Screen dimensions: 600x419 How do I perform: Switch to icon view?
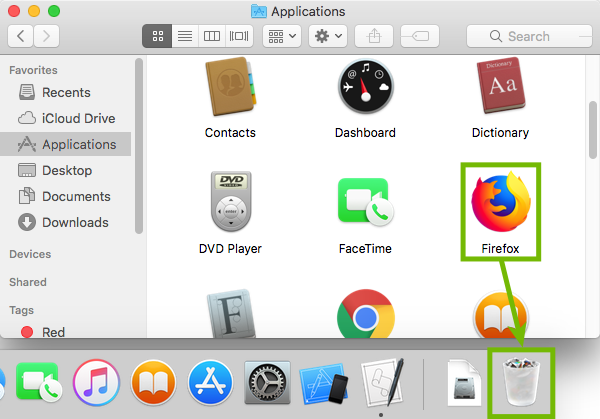tap(157, 36)
